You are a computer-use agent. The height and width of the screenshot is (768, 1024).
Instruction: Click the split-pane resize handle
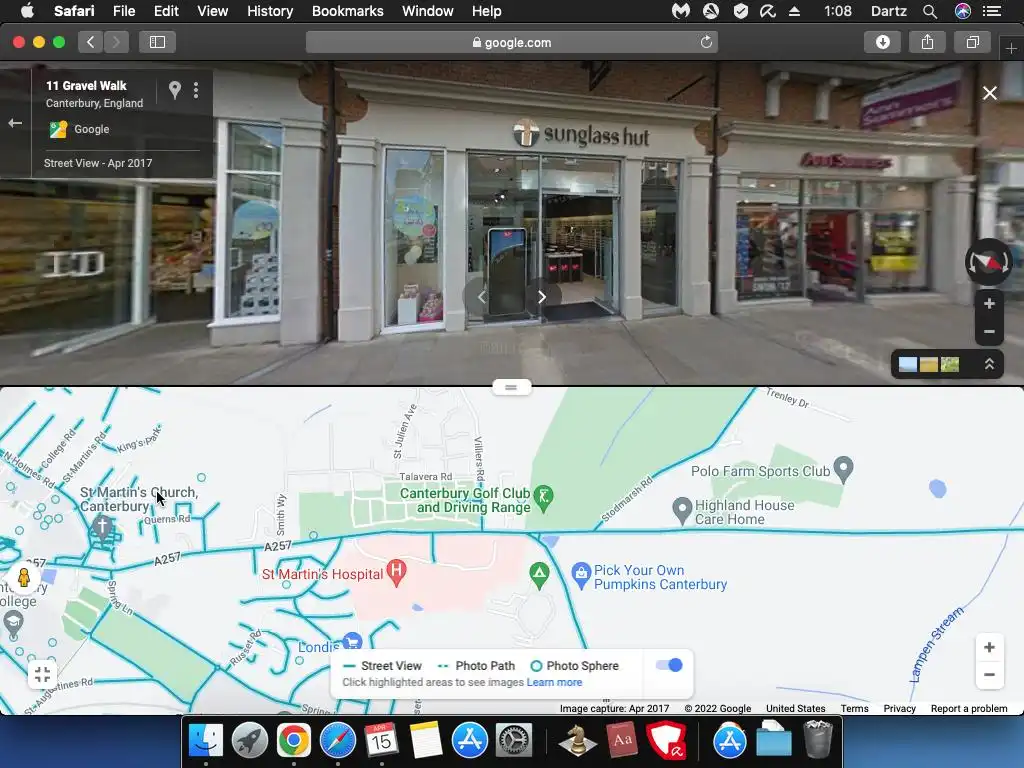(511, 387)
